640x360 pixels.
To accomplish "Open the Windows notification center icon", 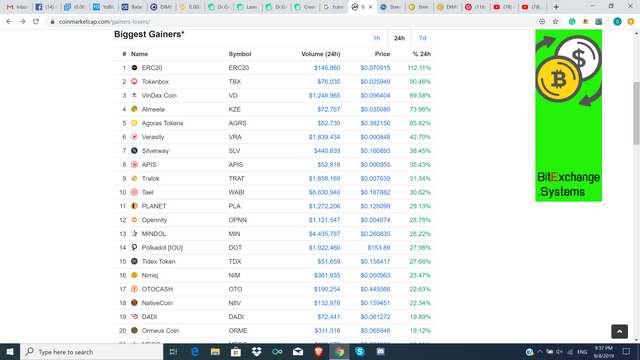I will pyautogui.click(x=626, y=352).
